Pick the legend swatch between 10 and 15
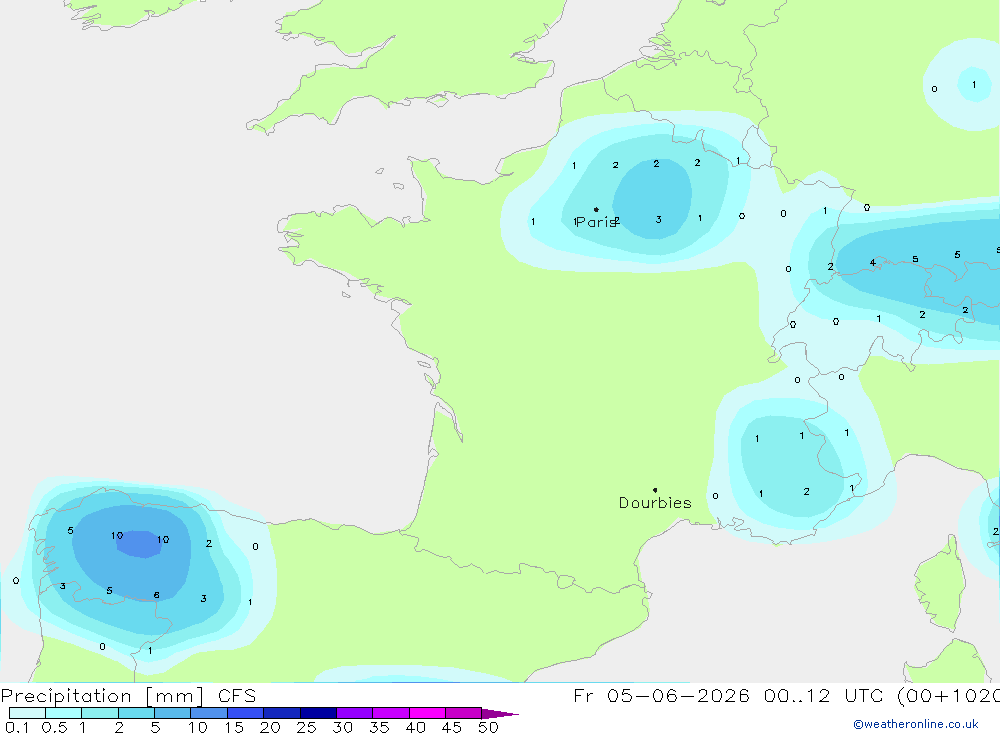The height and width of the screenshot is (733, 1000). (209, 713)
